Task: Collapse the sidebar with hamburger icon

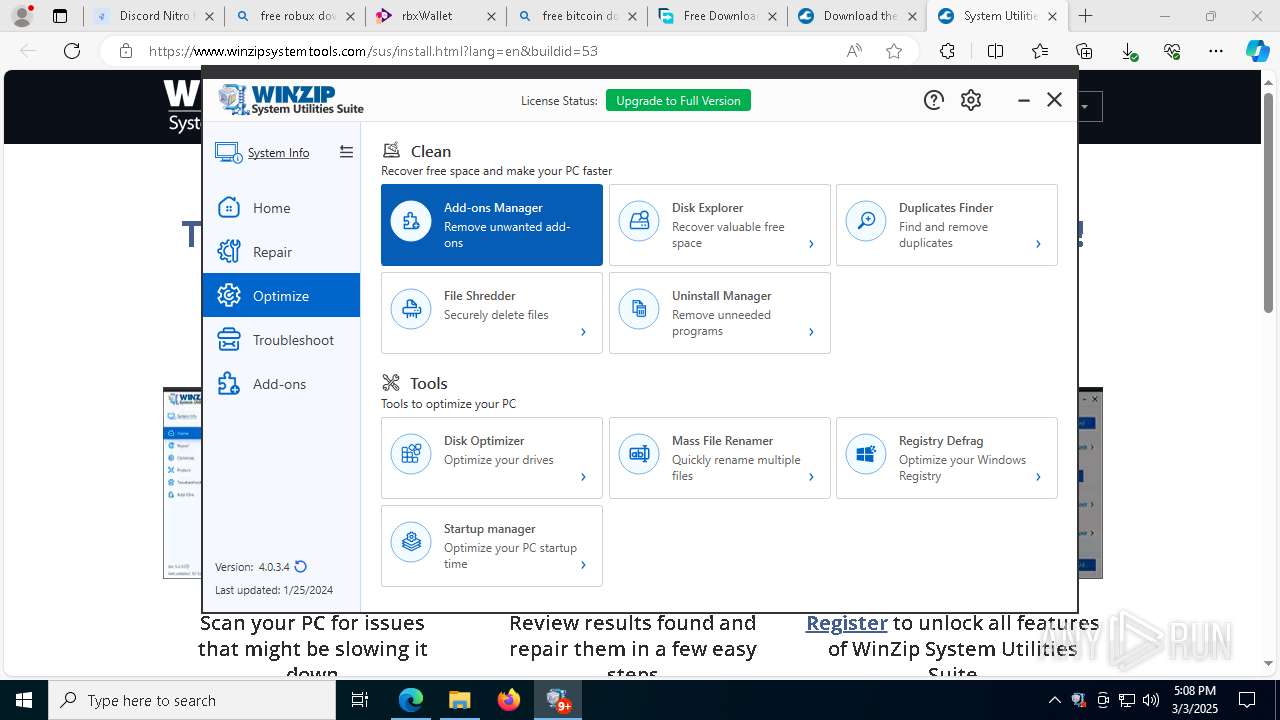Action: coord(346,152)
